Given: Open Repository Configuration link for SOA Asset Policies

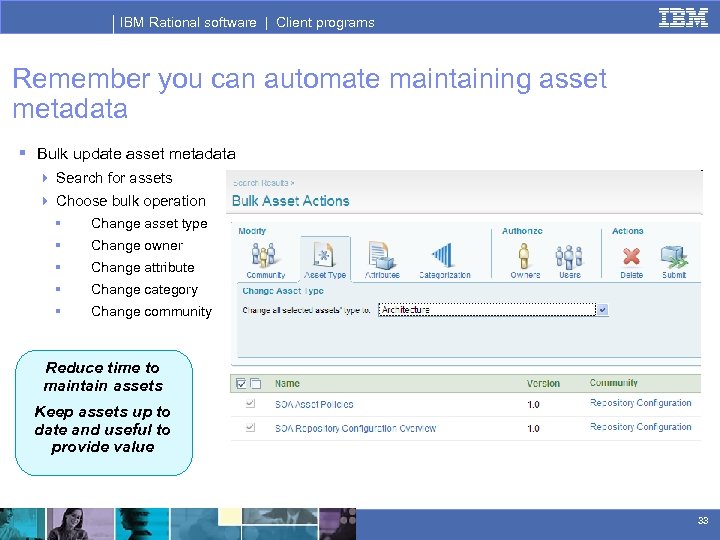Looking at the screenshot, I should point(641,403).
